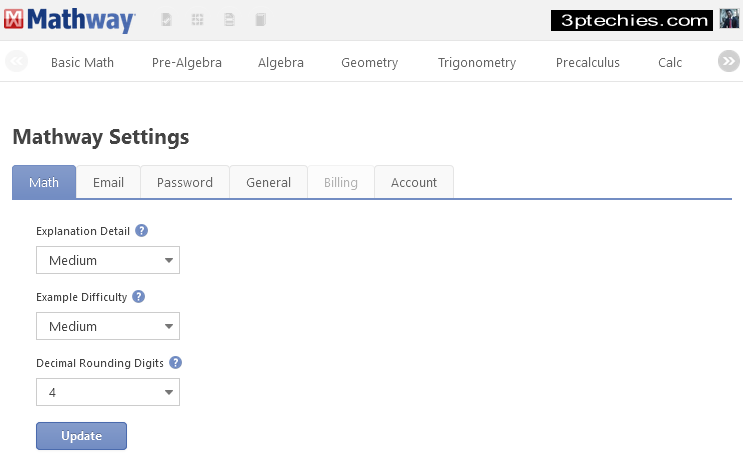Click the lined page icon in header

[x=229, y=20]
